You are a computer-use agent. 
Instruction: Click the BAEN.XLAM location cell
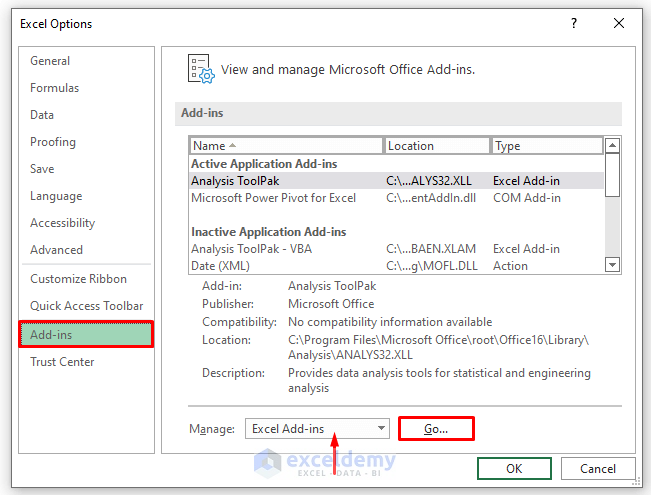pyautogui.click(x=431, y=249)
